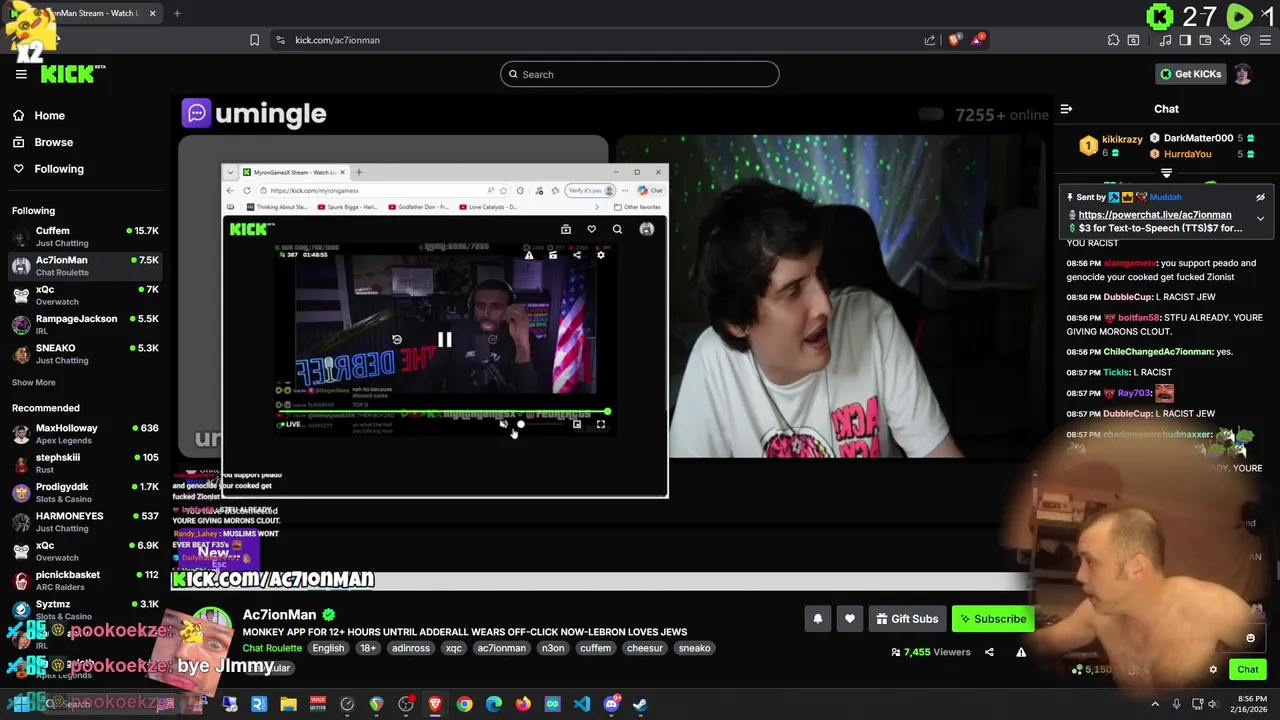This screenshot has width=1280, height=720.
Task: Click the sneako tag
Action: (695, 648)
